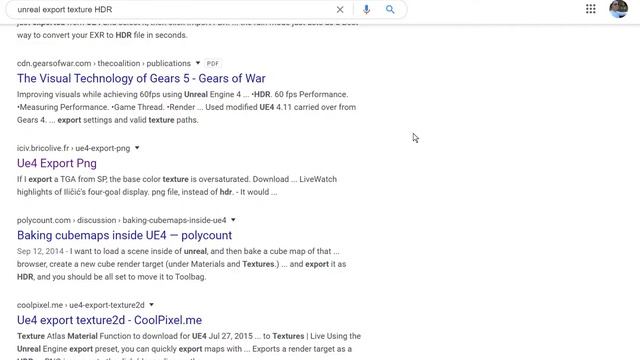Click the cdn.gearsofwar.com breadcrumb URL
The height and width of the screenshot is (360, 640).
(104, 63)
